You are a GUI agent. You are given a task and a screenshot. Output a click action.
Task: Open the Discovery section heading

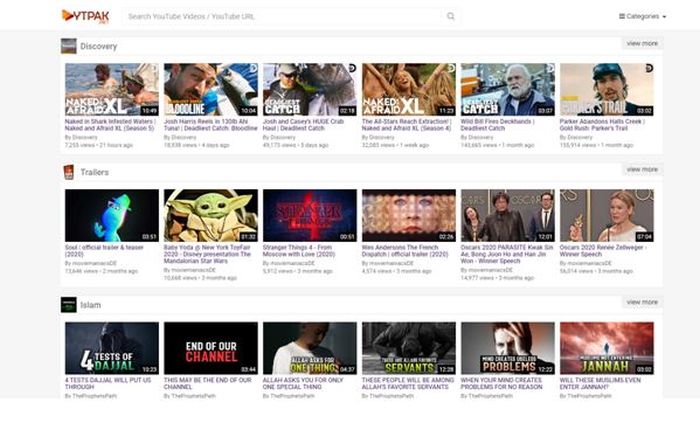pyautogui.click(x=98, y=46)
